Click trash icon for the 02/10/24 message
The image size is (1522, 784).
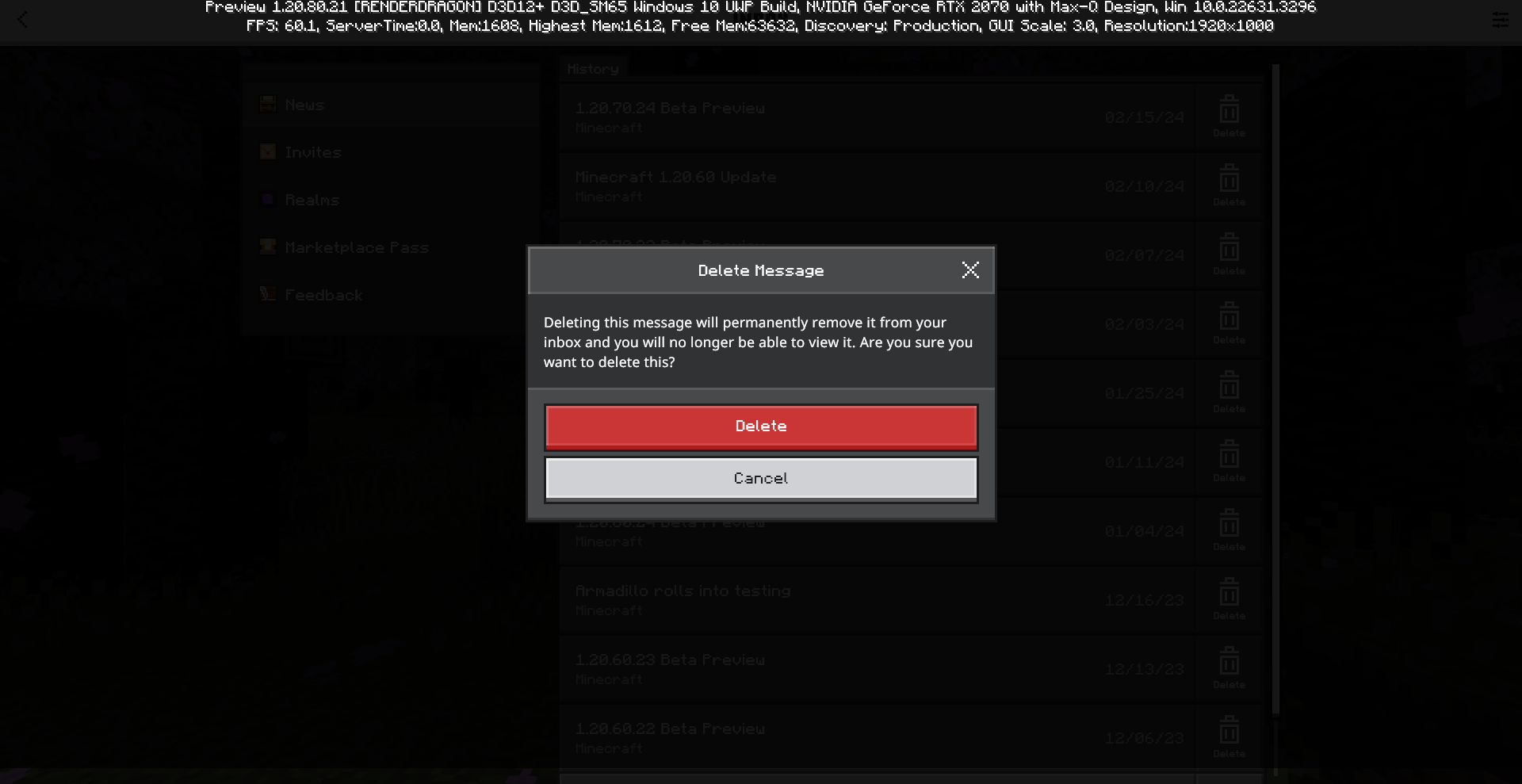click(1229, 185)
